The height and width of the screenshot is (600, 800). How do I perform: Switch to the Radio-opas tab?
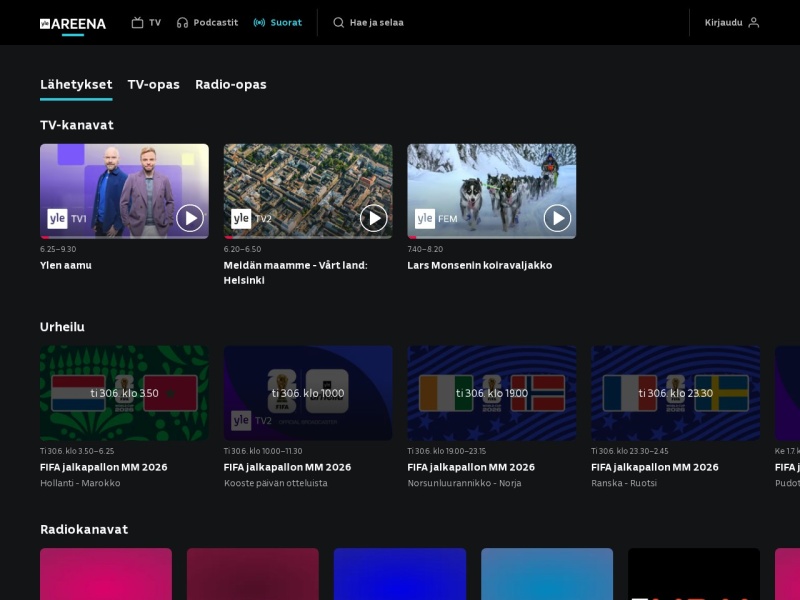tap(231, 85)
